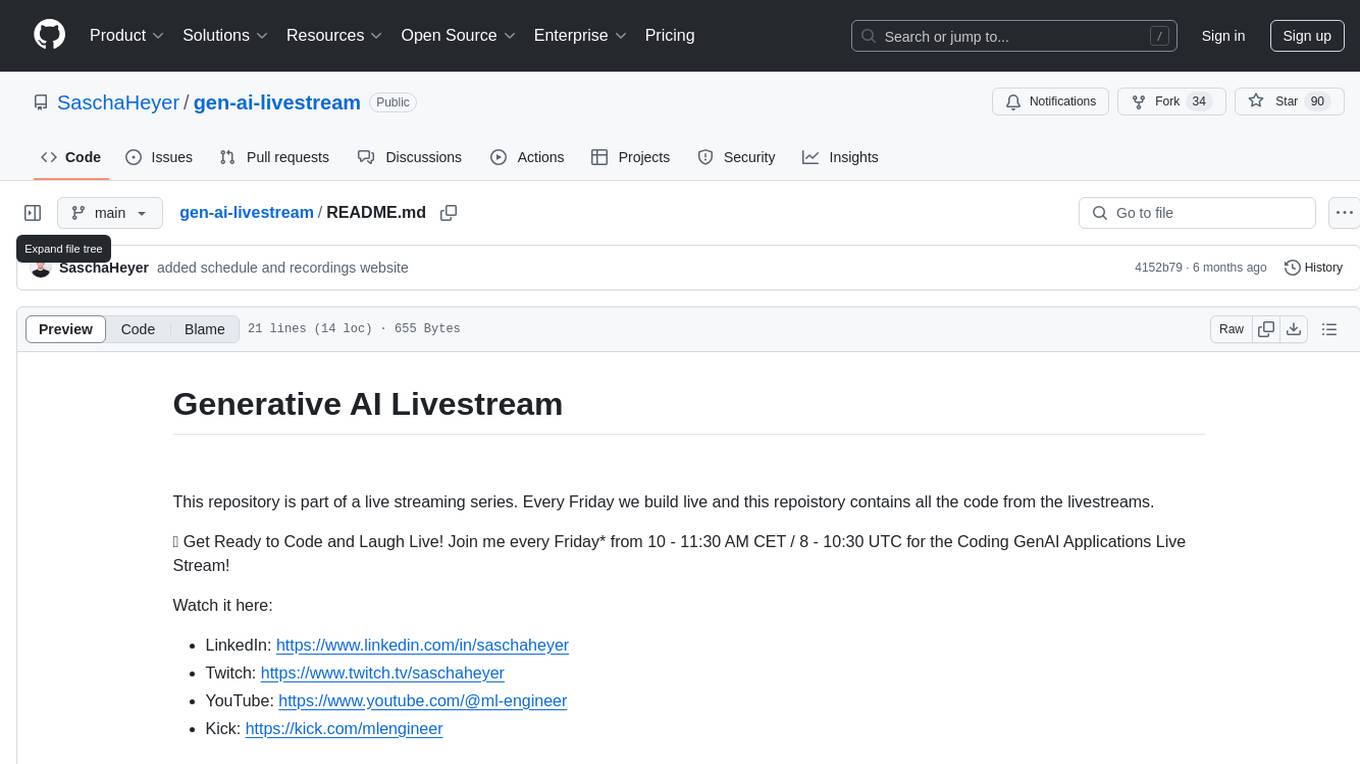Viewport: 1360px width, 764px height.
Task: Open the Twitch saschaheyer link
Action: (x=382, y=673)
